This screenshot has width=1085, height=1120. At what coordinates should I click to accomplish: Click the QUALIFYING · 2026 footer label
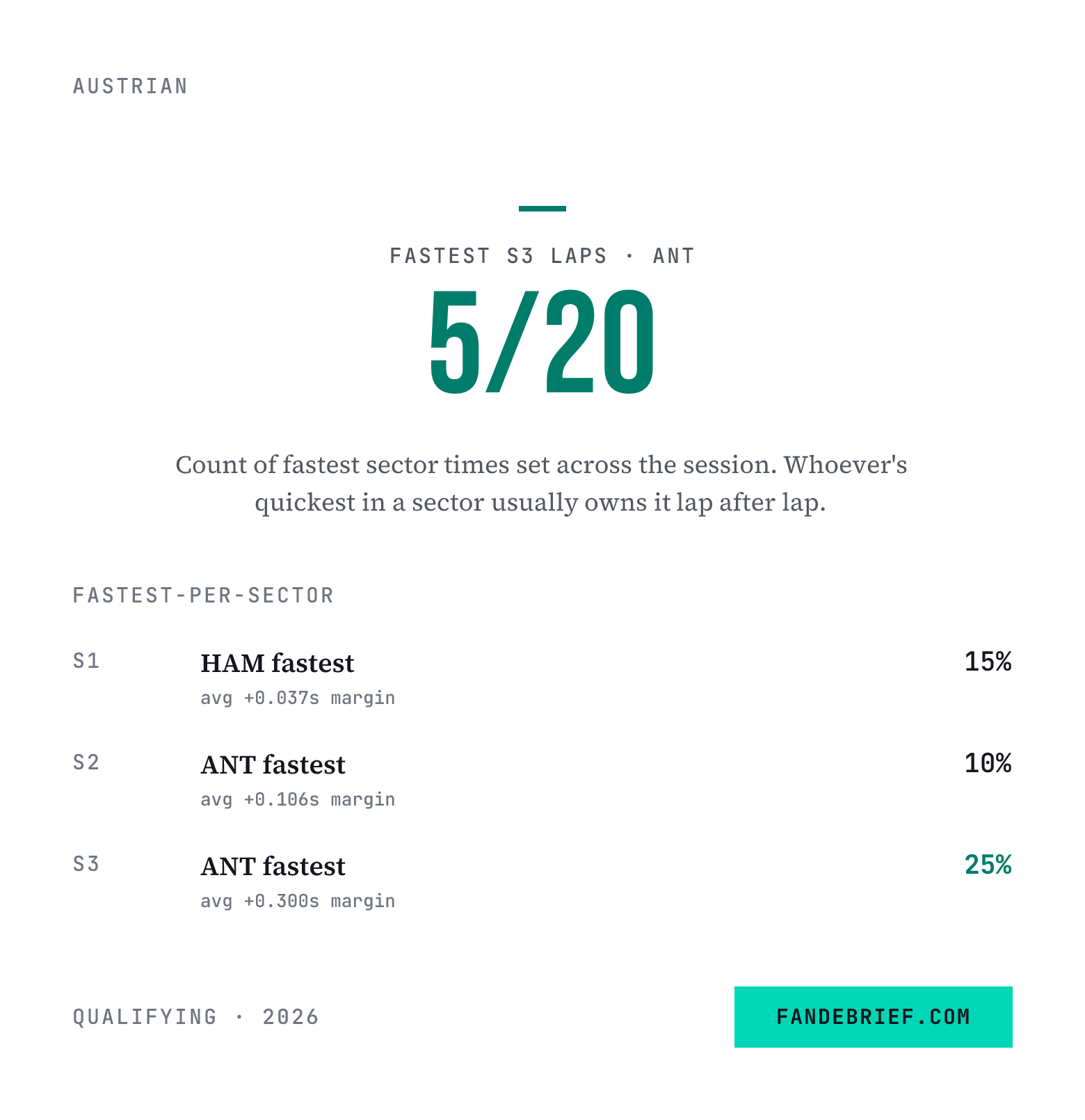pos(196,1017)
